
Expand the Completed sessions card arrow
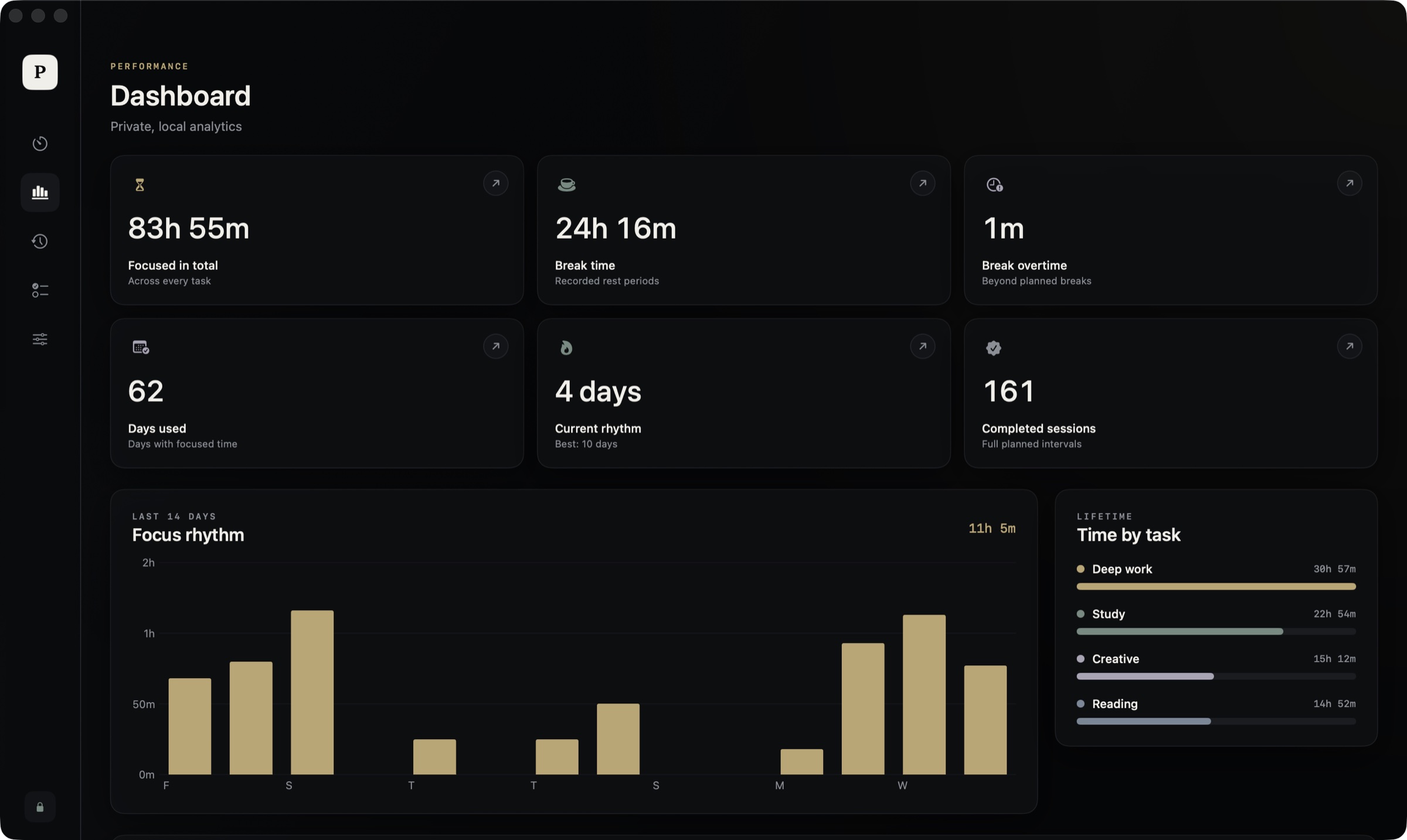click(x=1349, y=346)
